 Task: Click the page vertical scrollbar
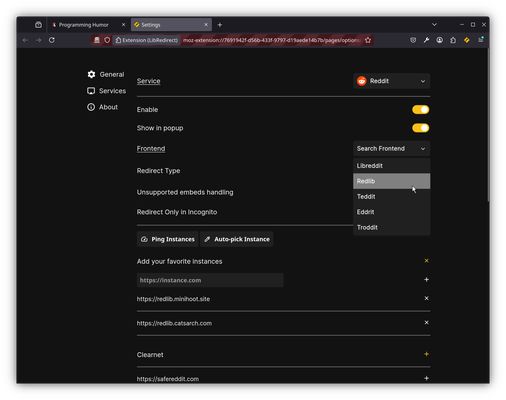click(488, 125)
